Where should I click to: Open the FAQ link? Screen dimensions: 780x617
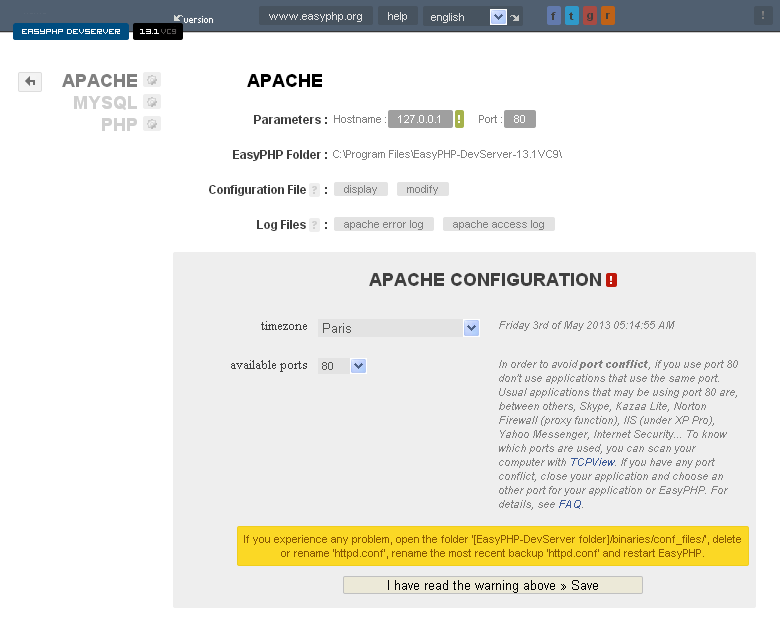coord(570,504)
